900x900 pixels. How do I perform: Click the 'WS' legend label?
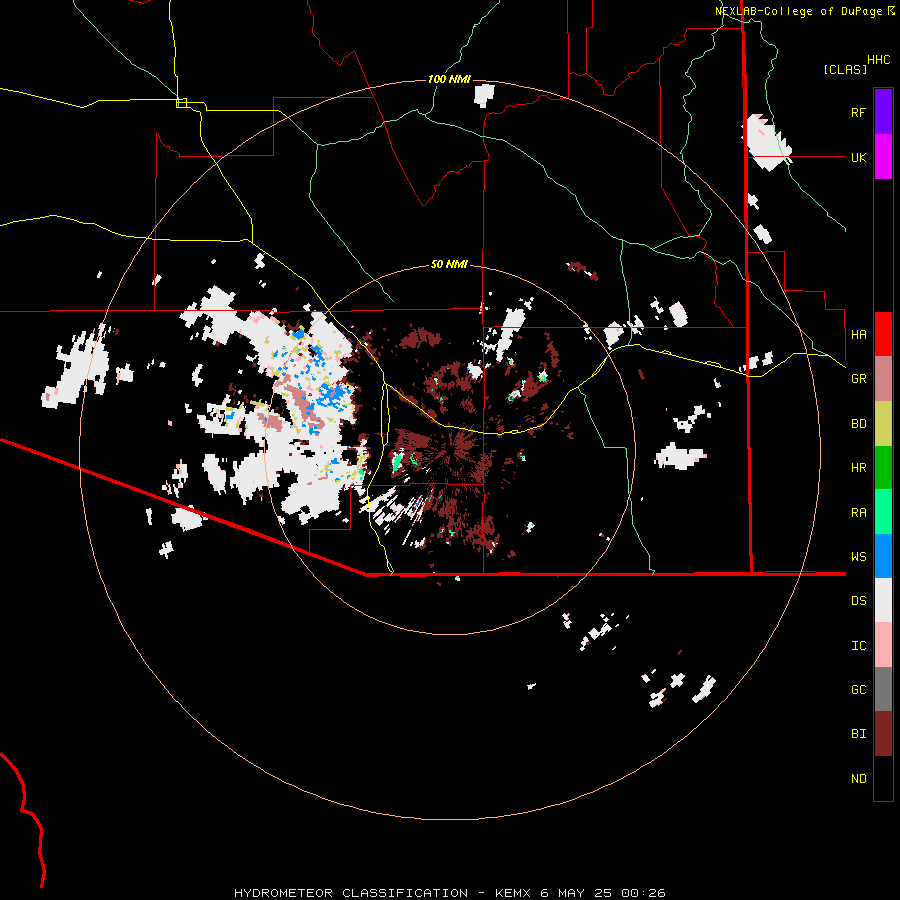point(858,557)
